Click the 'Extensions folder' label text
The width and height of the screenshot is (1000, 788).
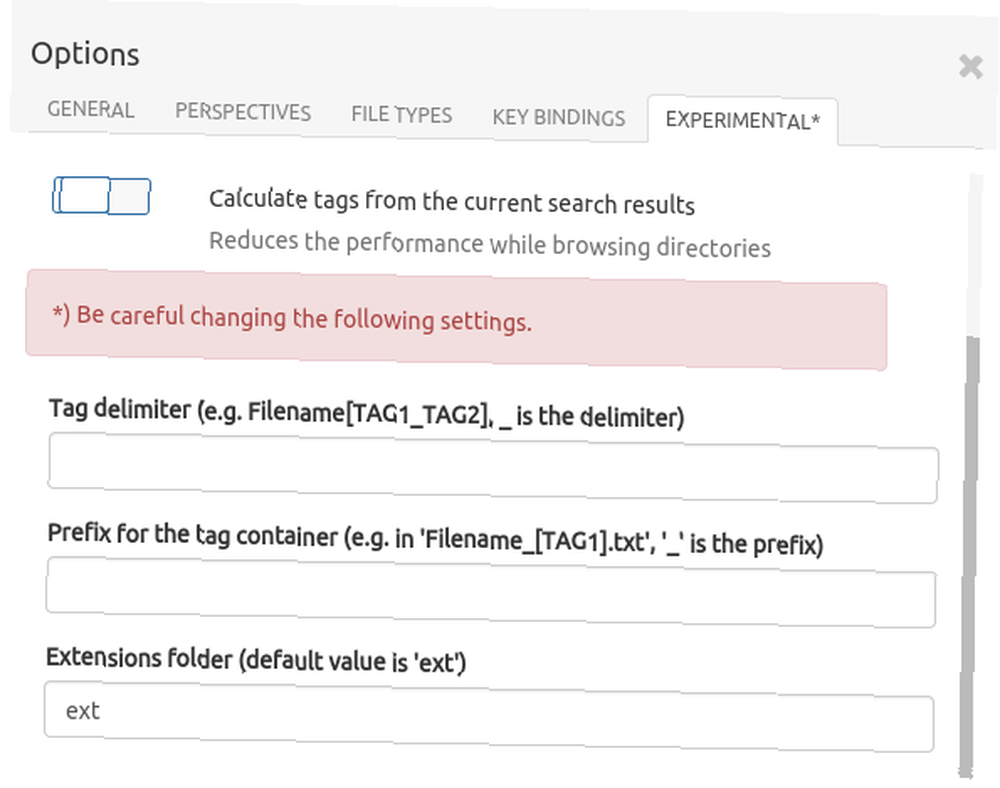pyautogui.click(x=256, y=660)
